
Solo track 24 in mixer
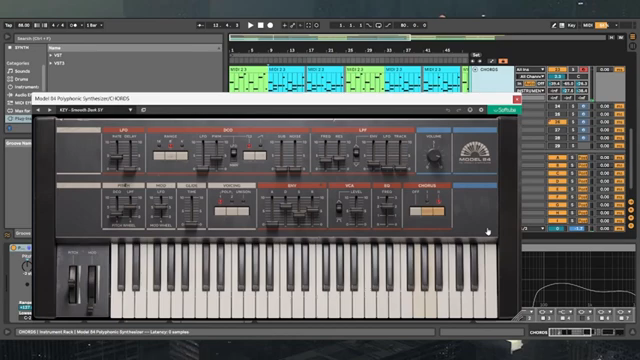point(573,106)
